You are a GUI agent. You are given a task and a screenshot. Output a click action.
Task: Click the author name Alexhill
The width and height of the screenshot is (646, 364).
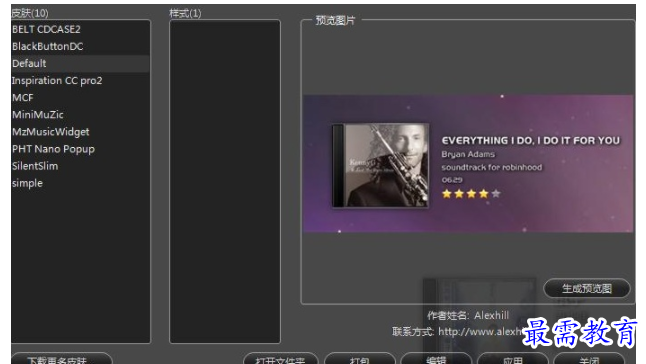pyautogui.click(x=492, y=315)
